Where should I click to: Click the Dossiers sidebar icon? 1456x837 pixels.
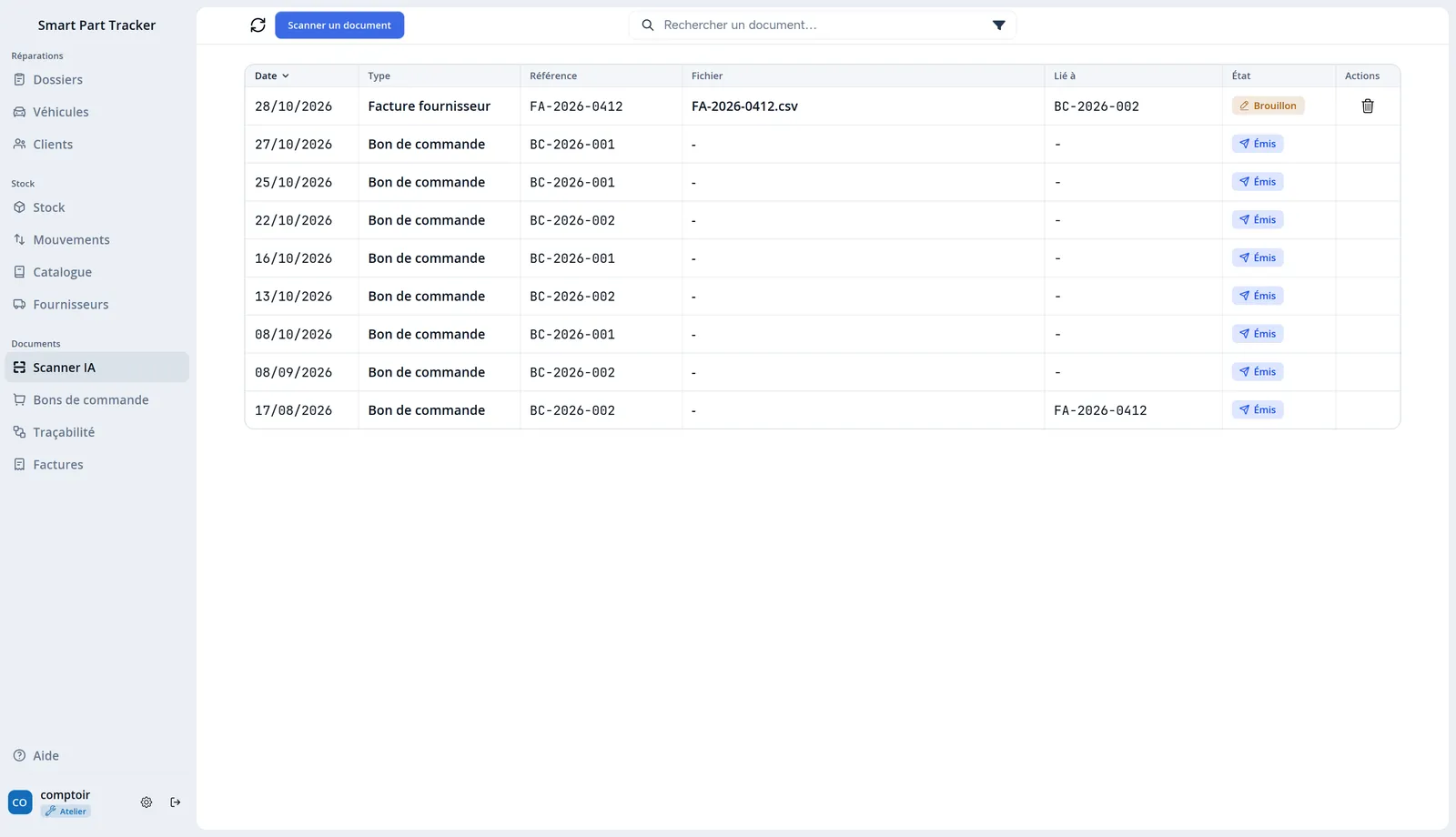point(19,80)
